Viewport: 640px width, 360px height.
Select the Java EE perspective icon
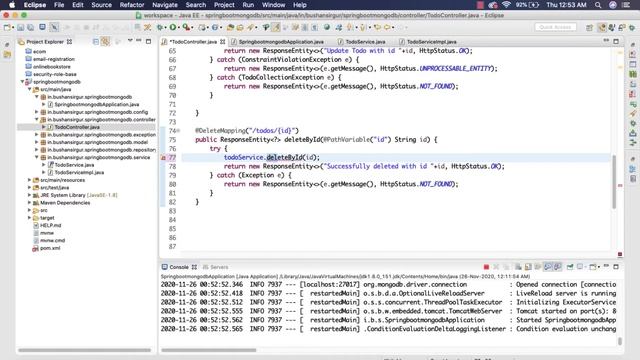click(602, 27)
